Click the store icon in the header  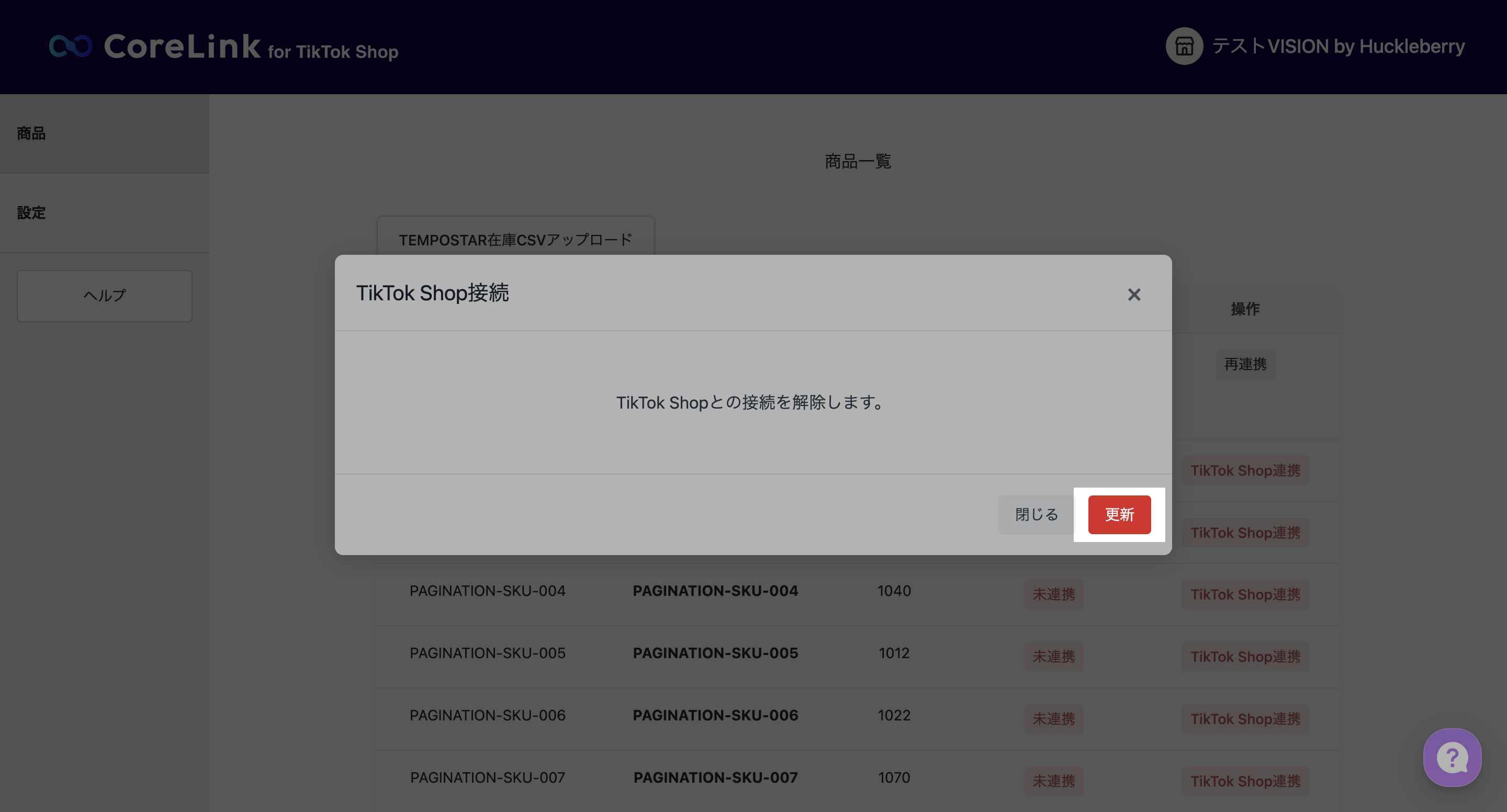1184,46
